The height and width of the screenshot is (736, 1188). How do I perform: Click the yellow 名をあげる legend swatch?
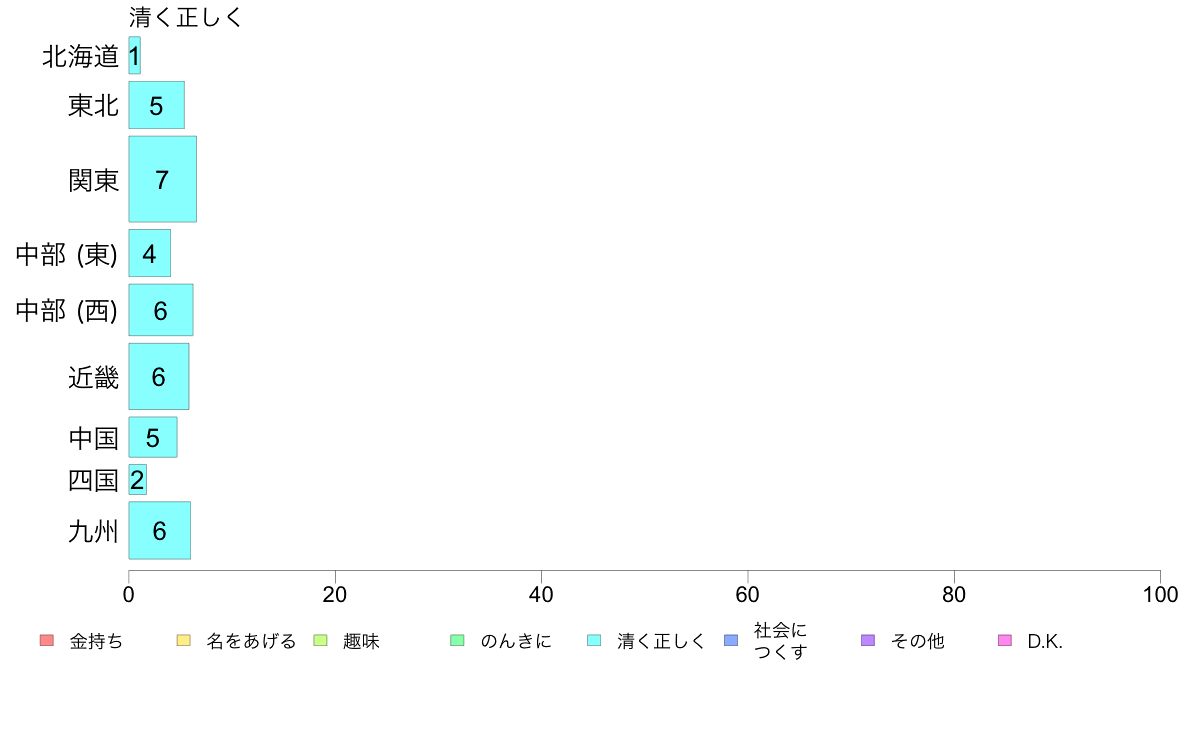point(183,640)
